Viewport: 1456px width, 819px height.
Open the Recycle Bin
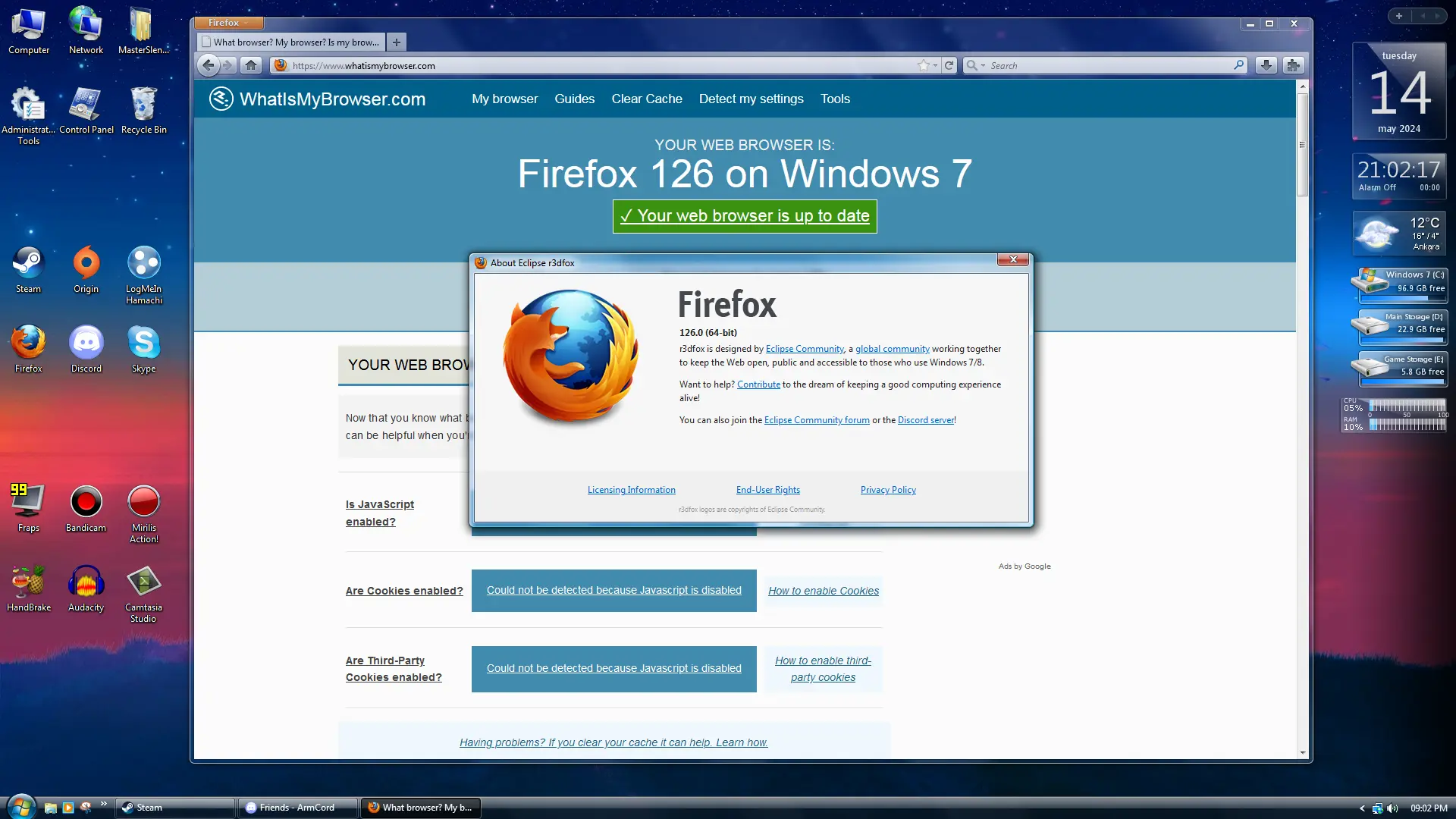click(143, 111)
